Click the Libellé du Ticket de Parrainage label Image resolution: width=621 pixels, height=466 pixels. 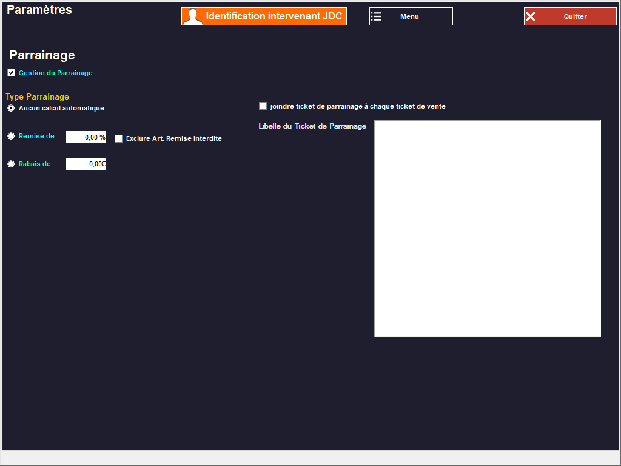tap(312, 126)
